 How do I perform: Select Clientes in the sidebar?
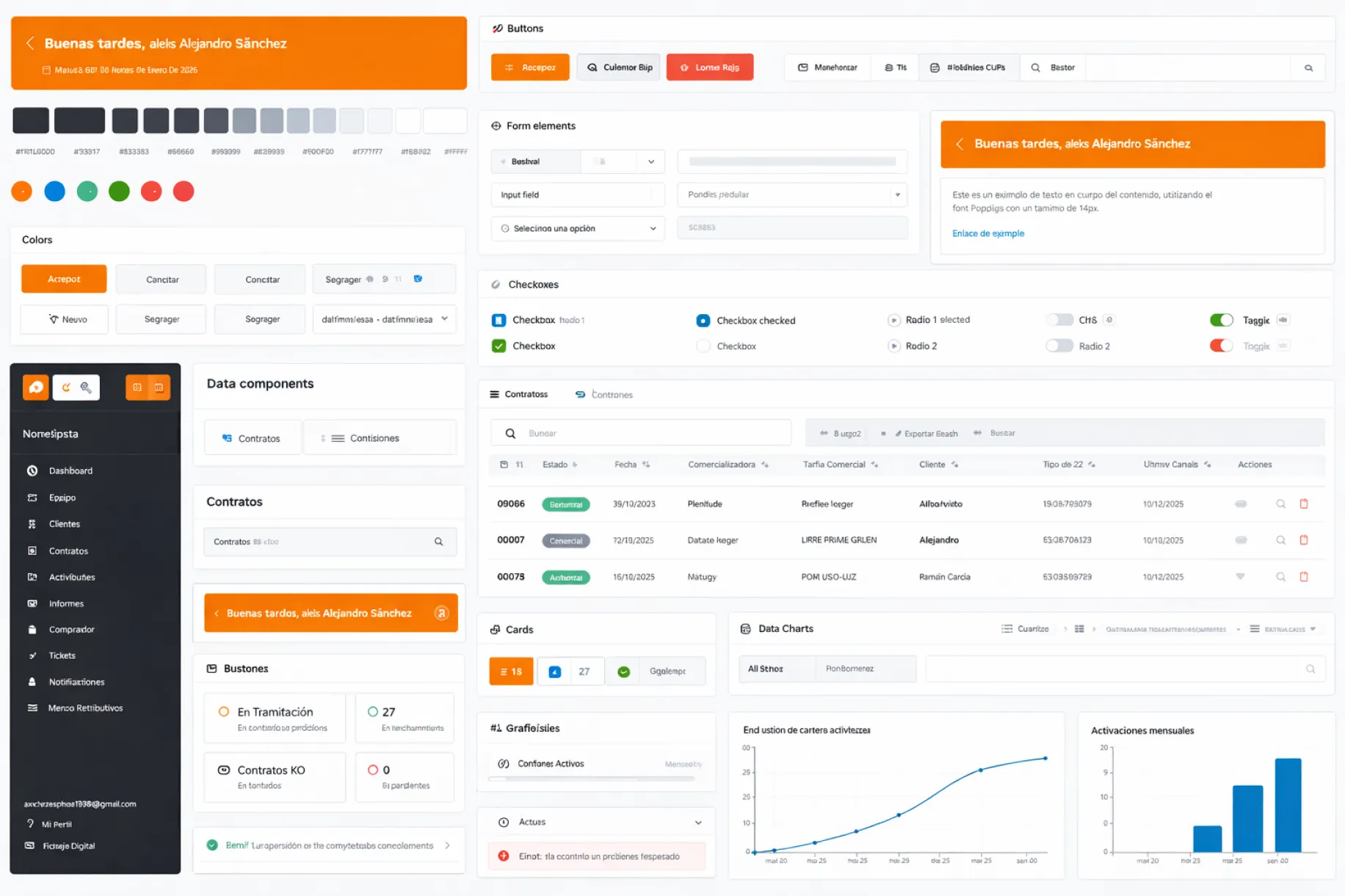pos(64,523)
